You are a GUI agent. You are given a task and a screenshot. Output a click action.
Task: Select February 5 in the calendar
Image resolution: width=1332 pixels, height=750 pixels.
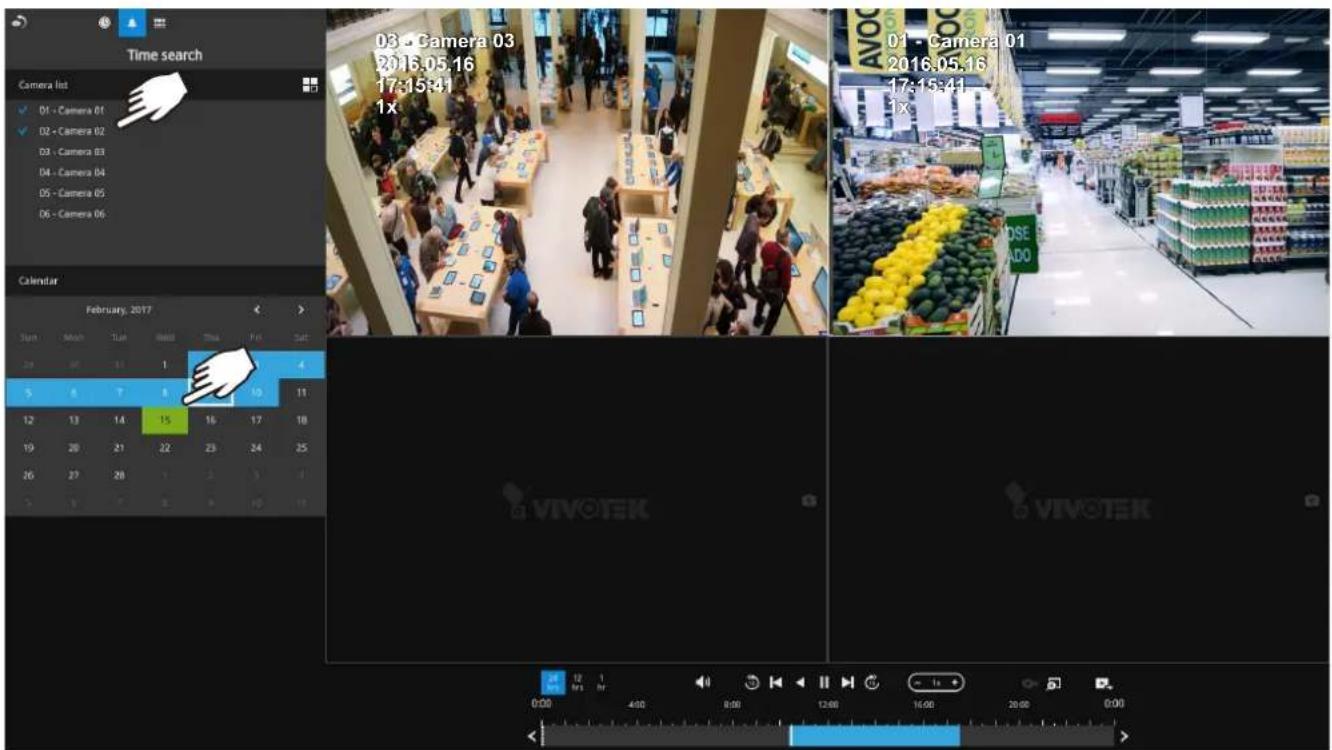tap(28, 393)
